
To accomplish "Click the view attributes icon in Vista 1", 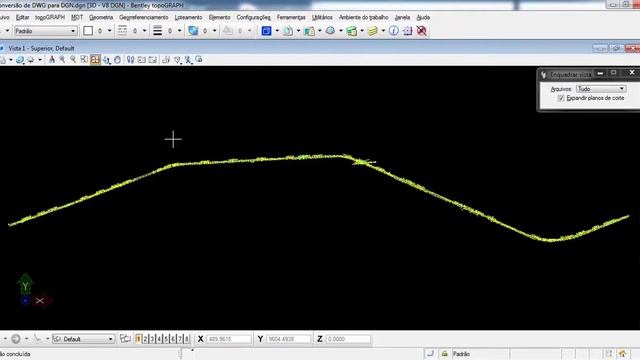I will pyautogui.click(x=2, y=60).
